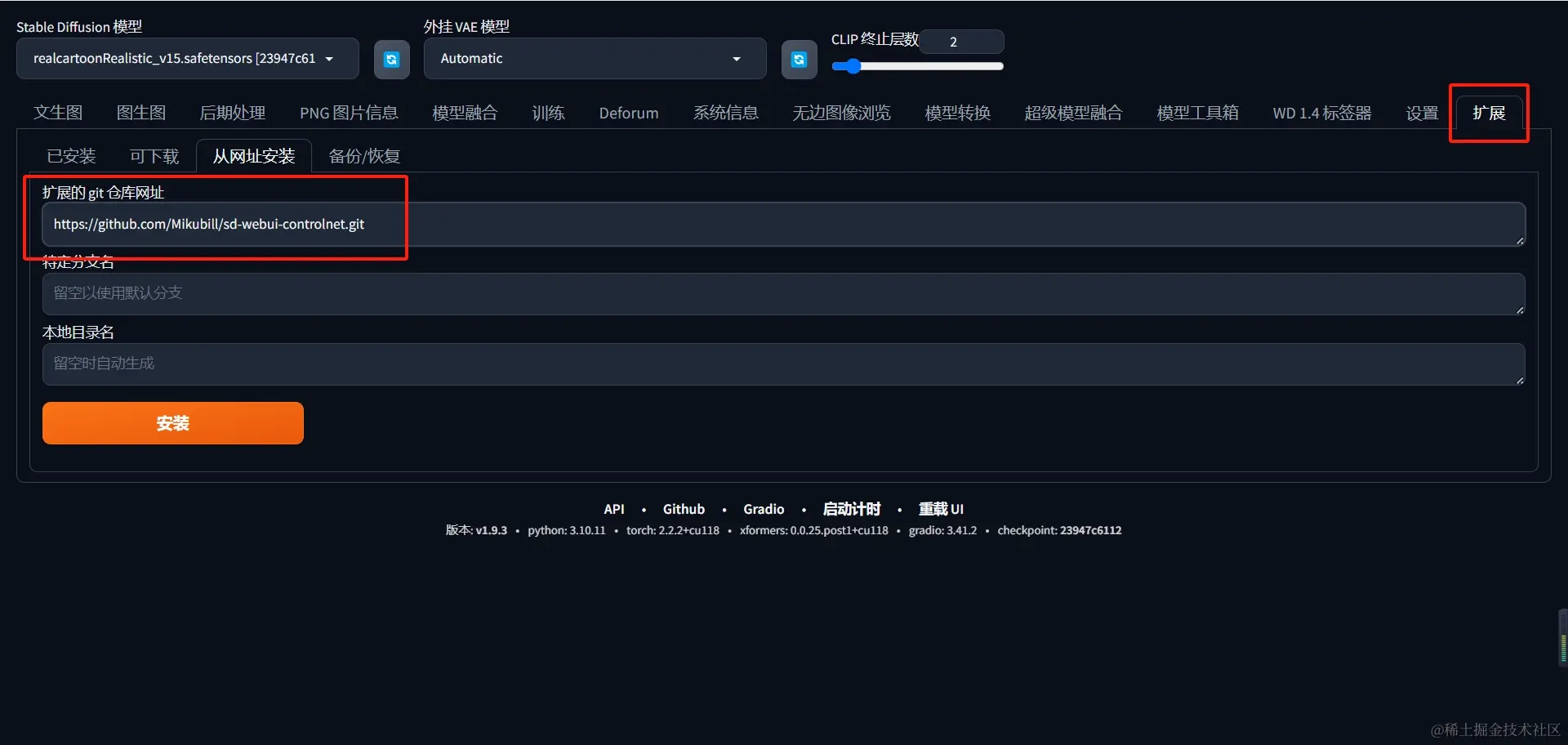Click the 启动计时 footer link
Image resolution: width=1568 pixels, height=745 pixels.
pos(852,509)
